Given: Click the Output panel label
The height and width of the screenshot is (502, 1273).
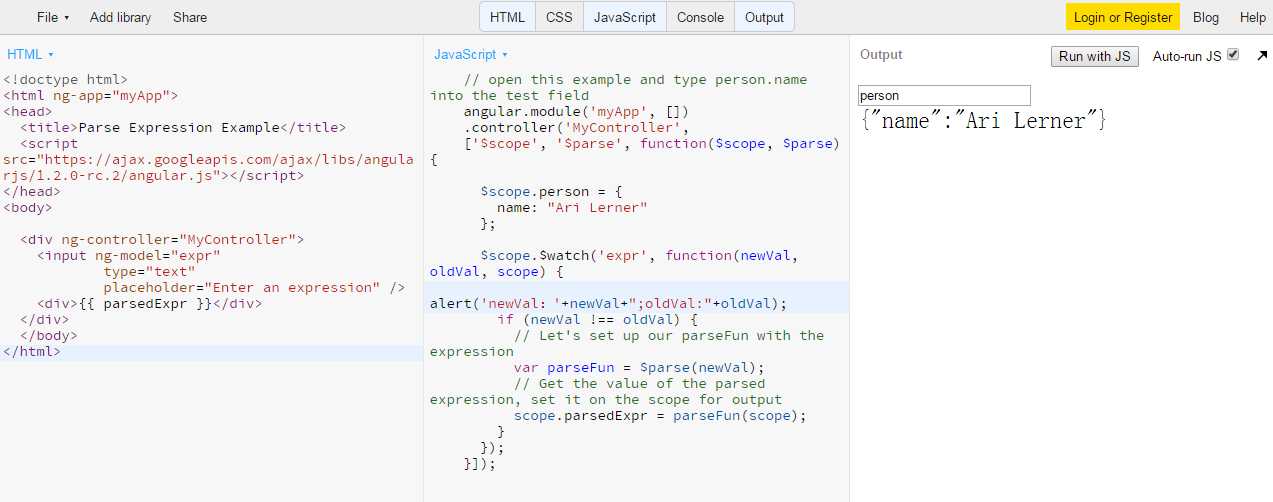Looking at the screenshot, I should (881, 55).
